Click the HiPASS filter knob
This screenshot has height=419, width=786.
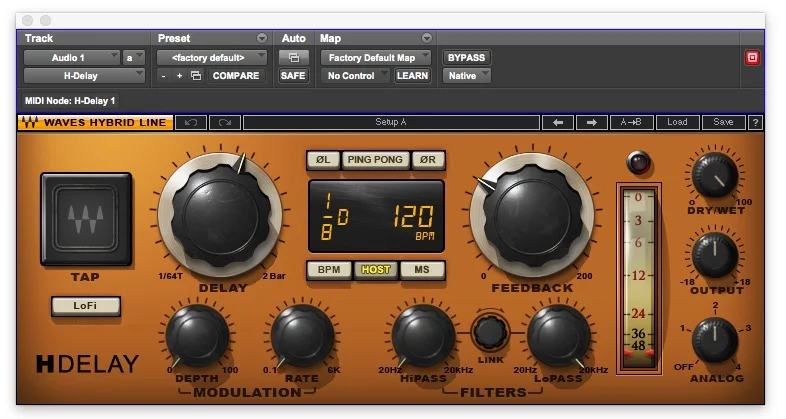click(423, 336)
